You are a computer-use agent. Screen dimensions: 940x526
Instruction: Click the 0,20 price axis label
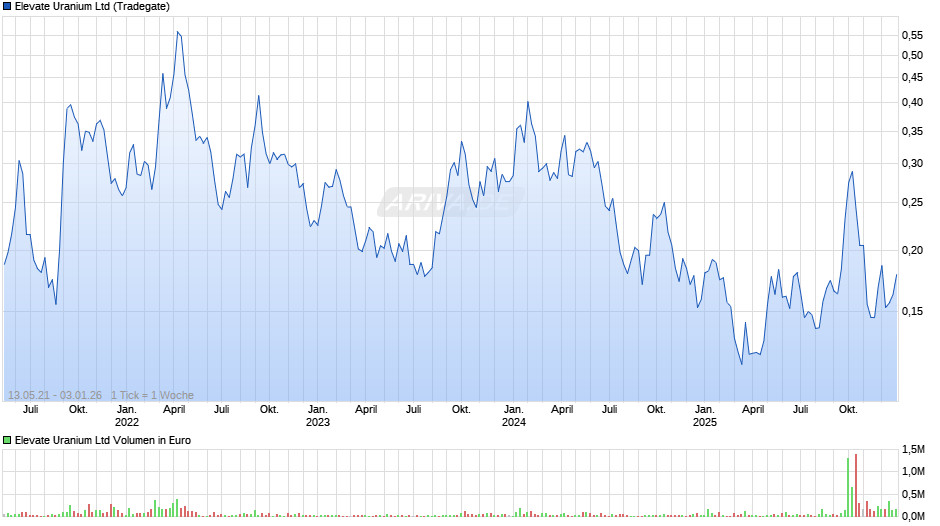pos(912,250)
